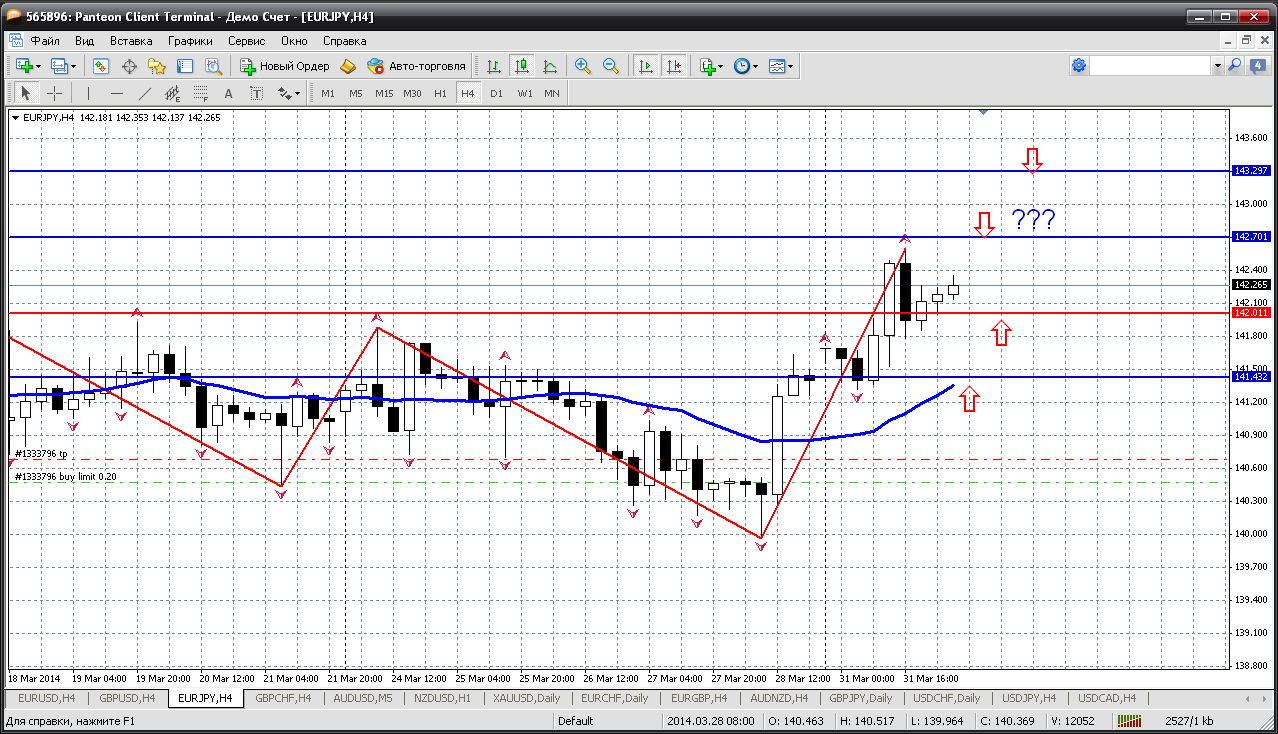Screen dimensions: 1278x734
Task: Show the Market Watch panel
Action: [101, 66]
